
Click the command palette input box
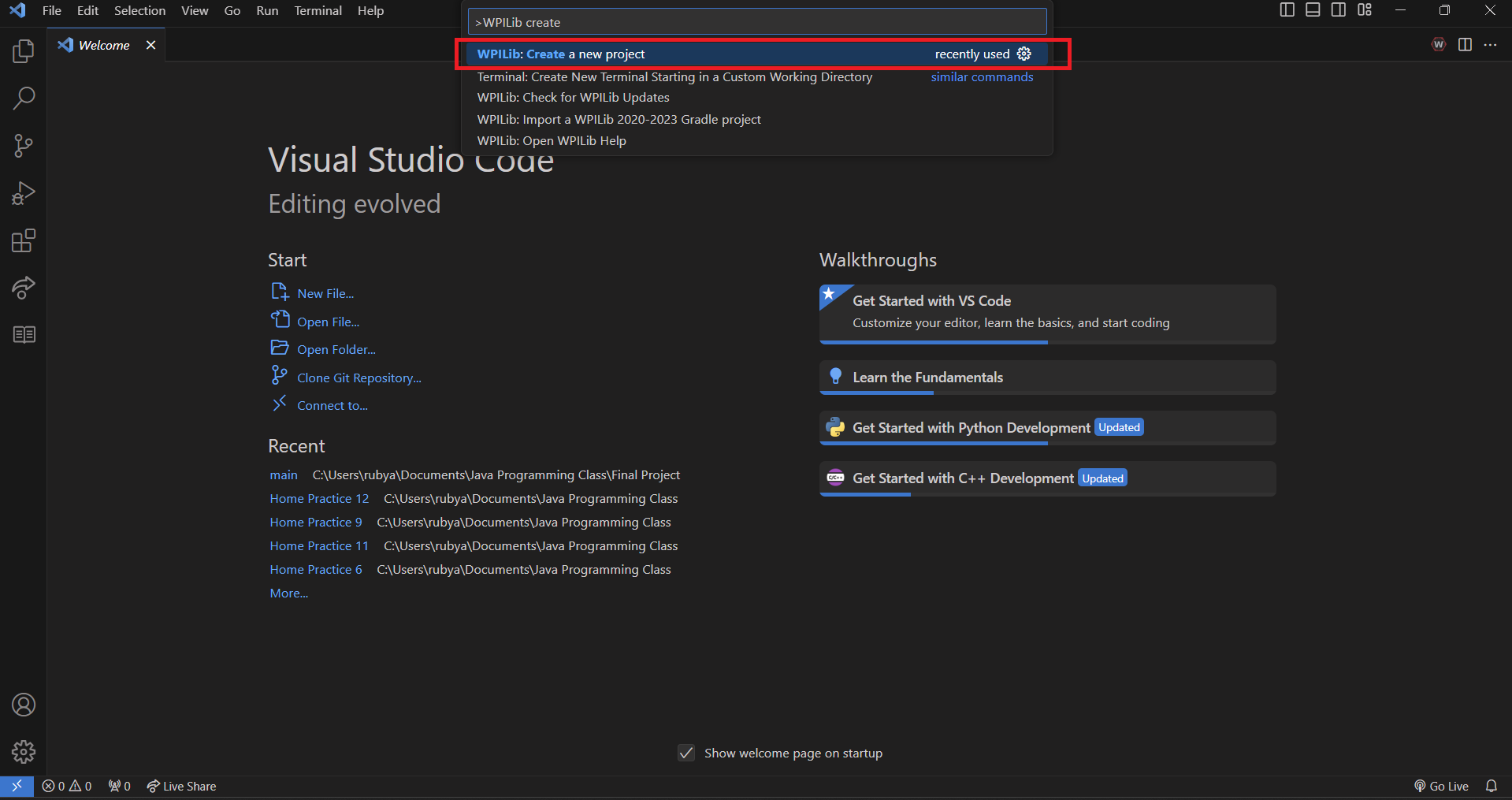pyautogui.click(x=757, y=22)
